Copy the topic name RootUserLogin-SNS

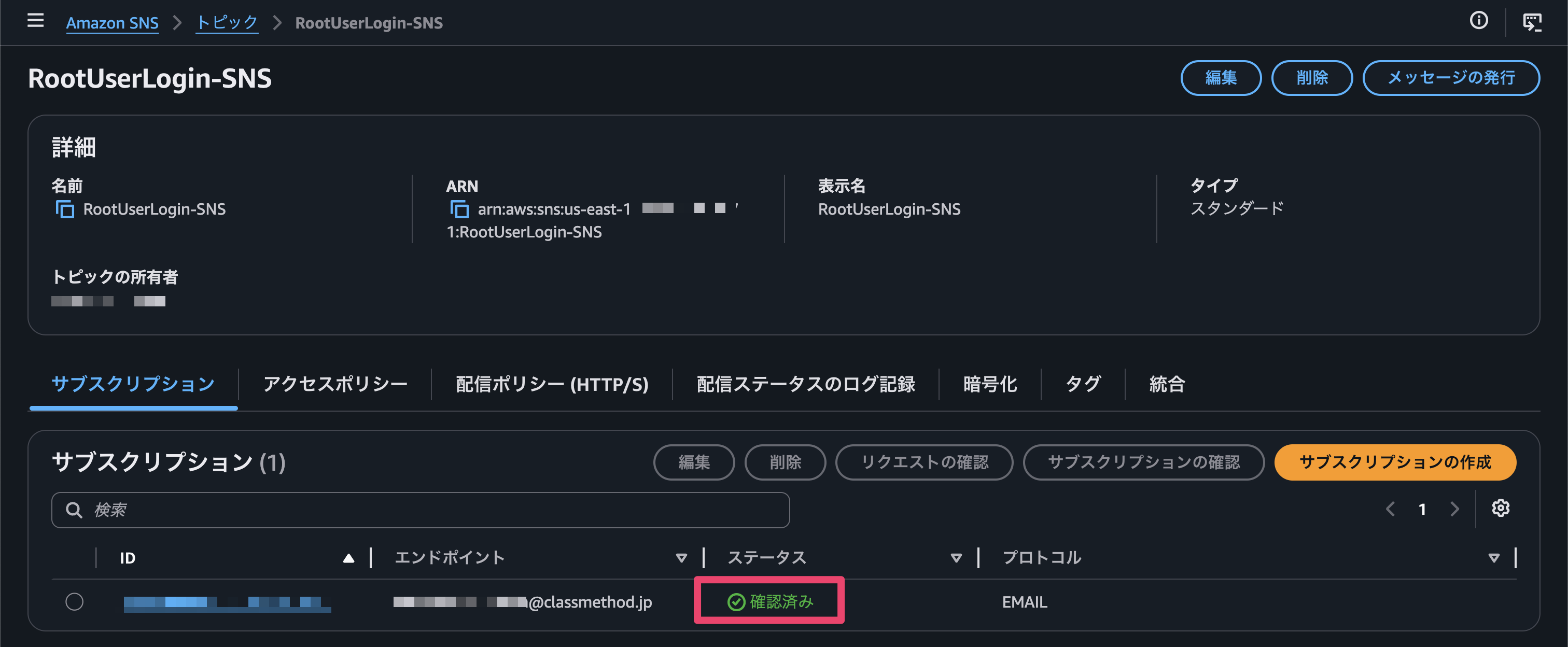[64, 209]
